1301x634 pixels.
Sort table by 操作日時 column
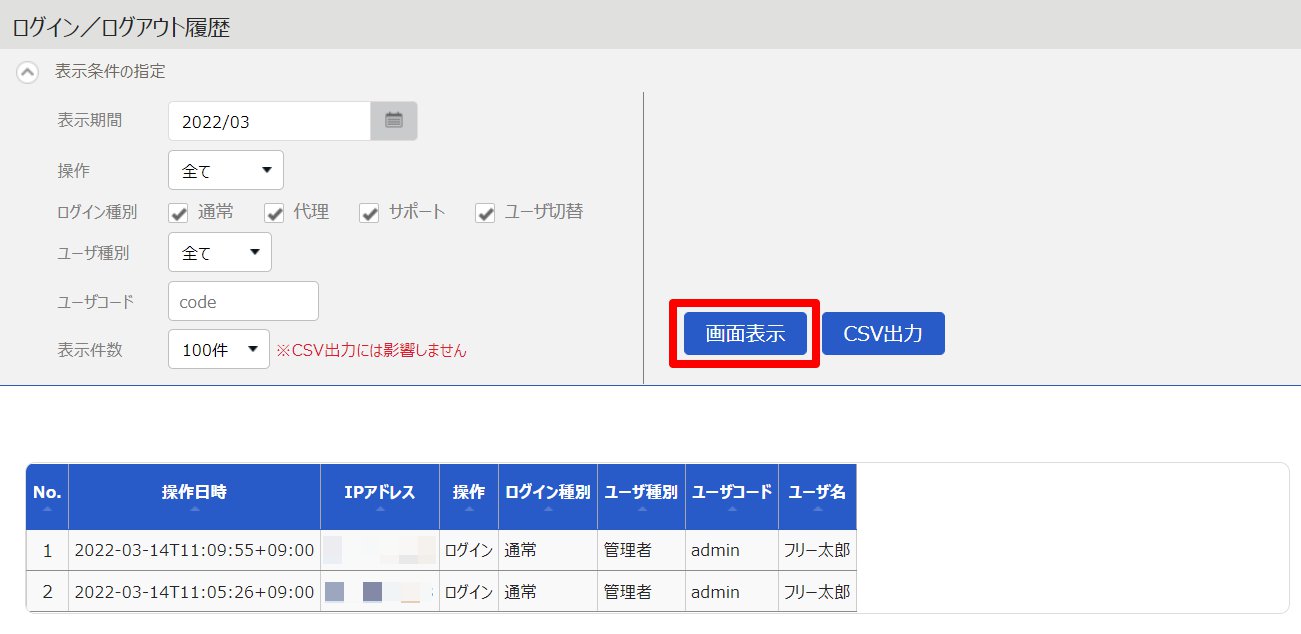[x=194, y=496]
